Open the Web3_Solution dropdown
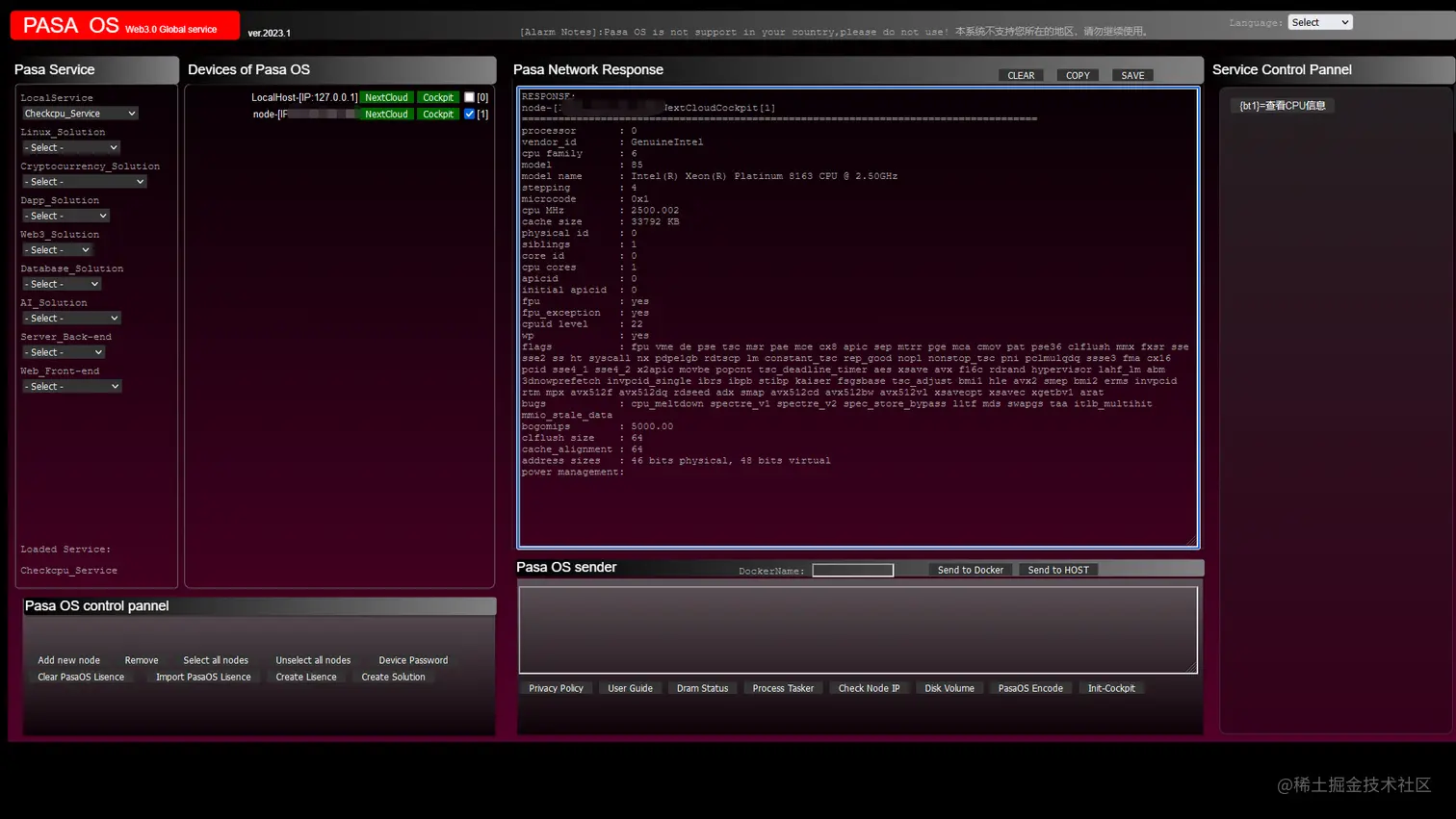Image resolution: width=1456 pixels, height=819 pixels. click(57, 250)
